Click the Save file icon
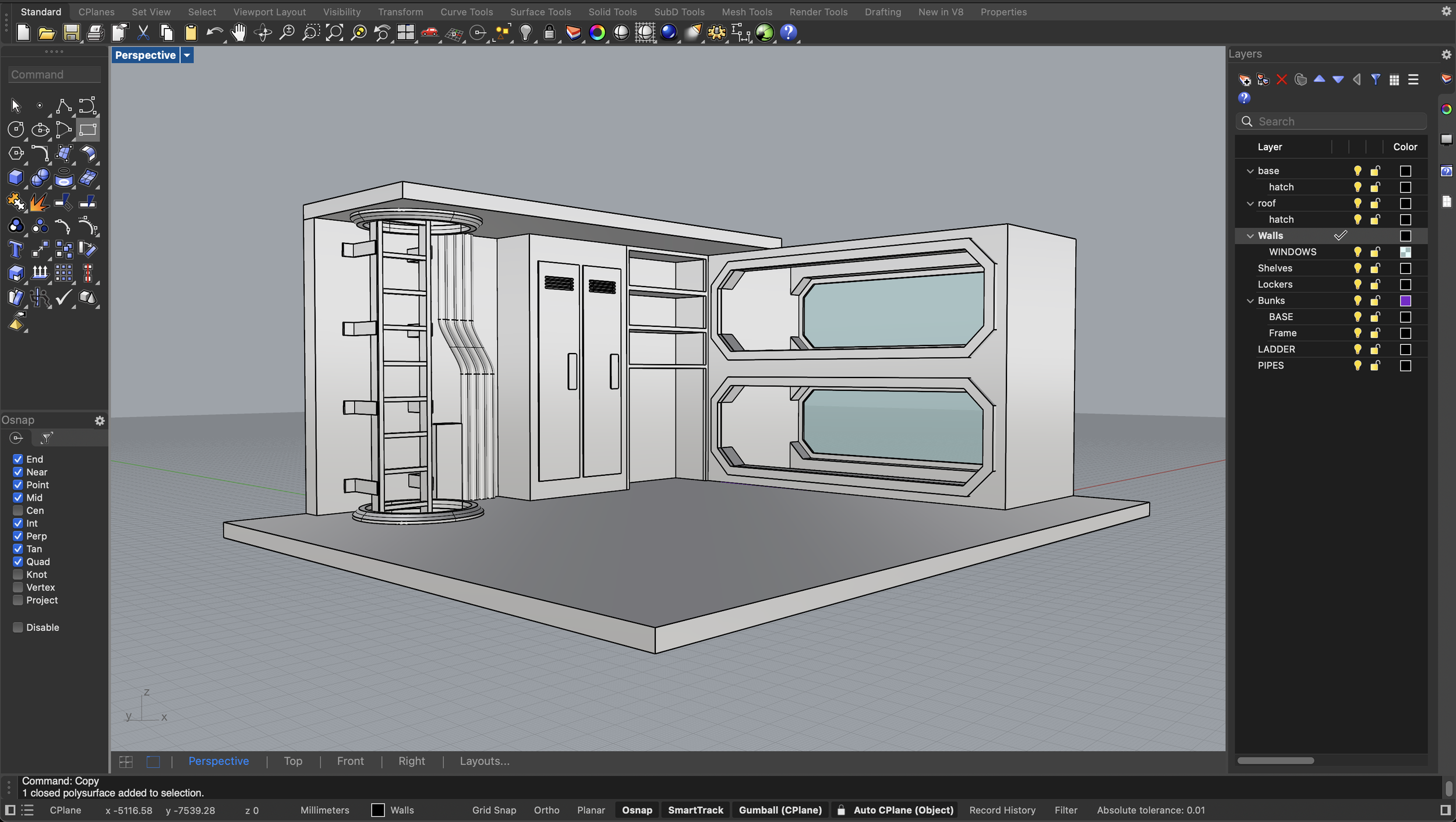 [x=71, y=33]
